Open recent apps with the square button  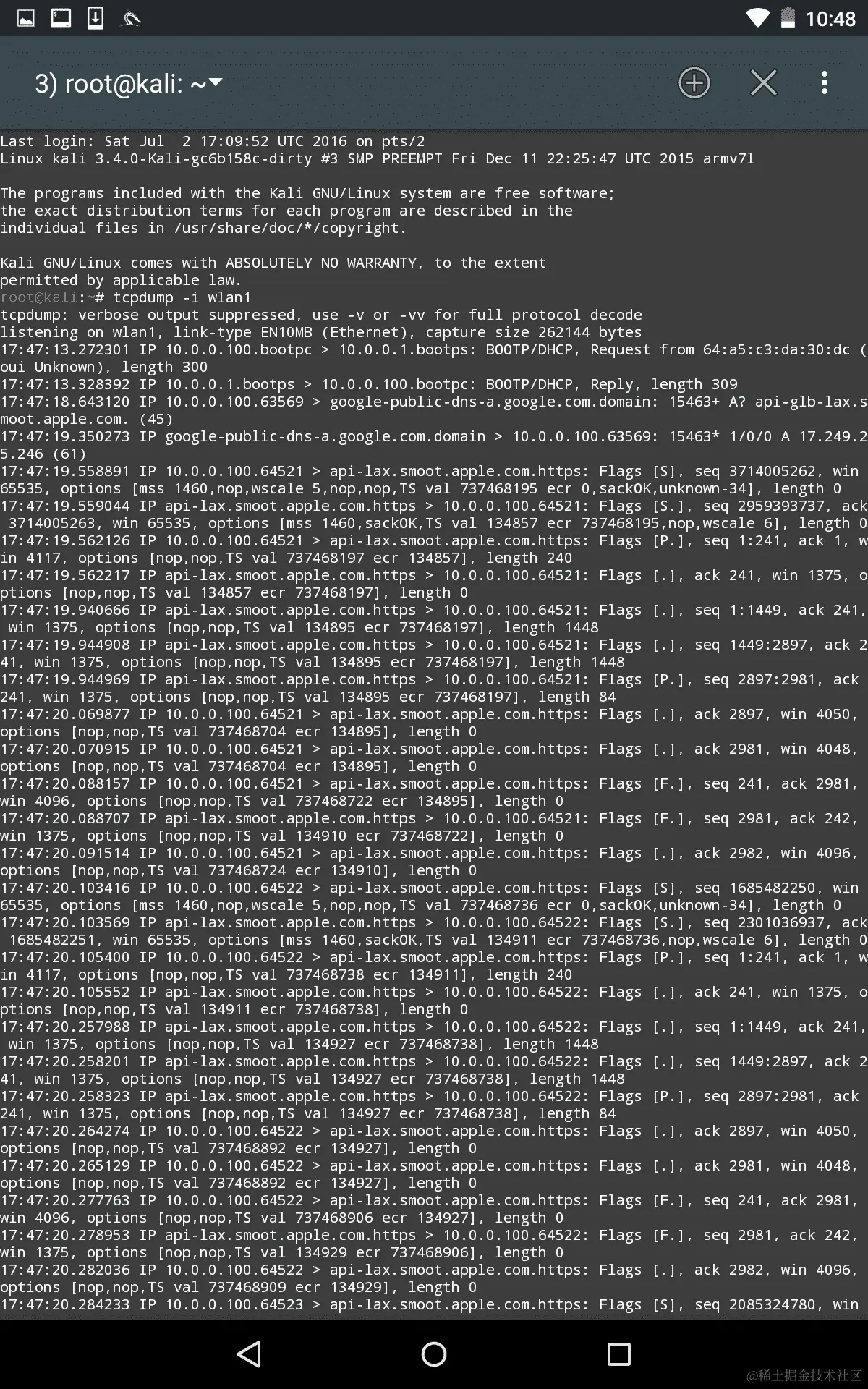point(619,1354)
